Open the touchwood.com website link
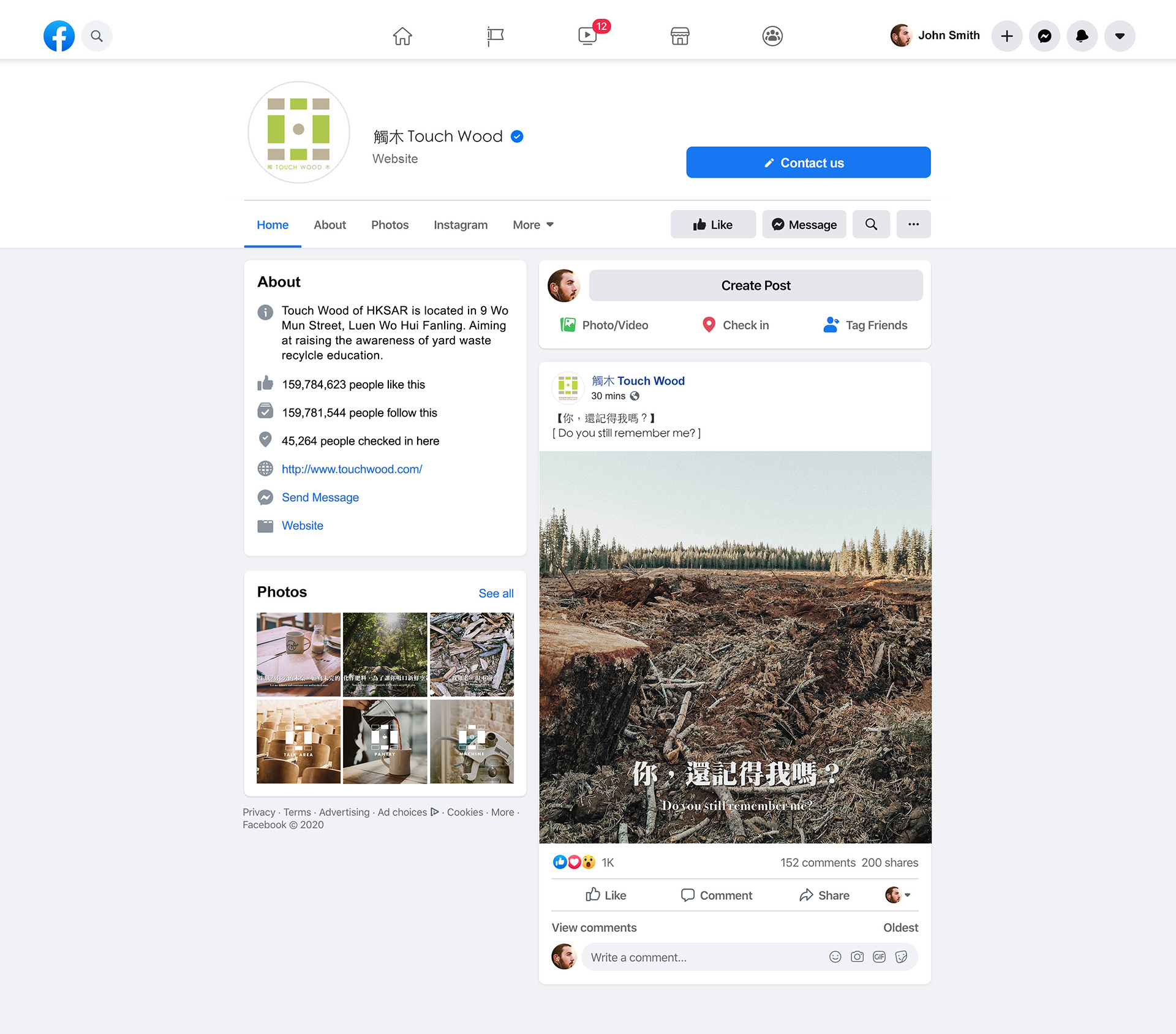Image resolution: width=1176 pixels, height=1034 pixels. click(352, 469)
